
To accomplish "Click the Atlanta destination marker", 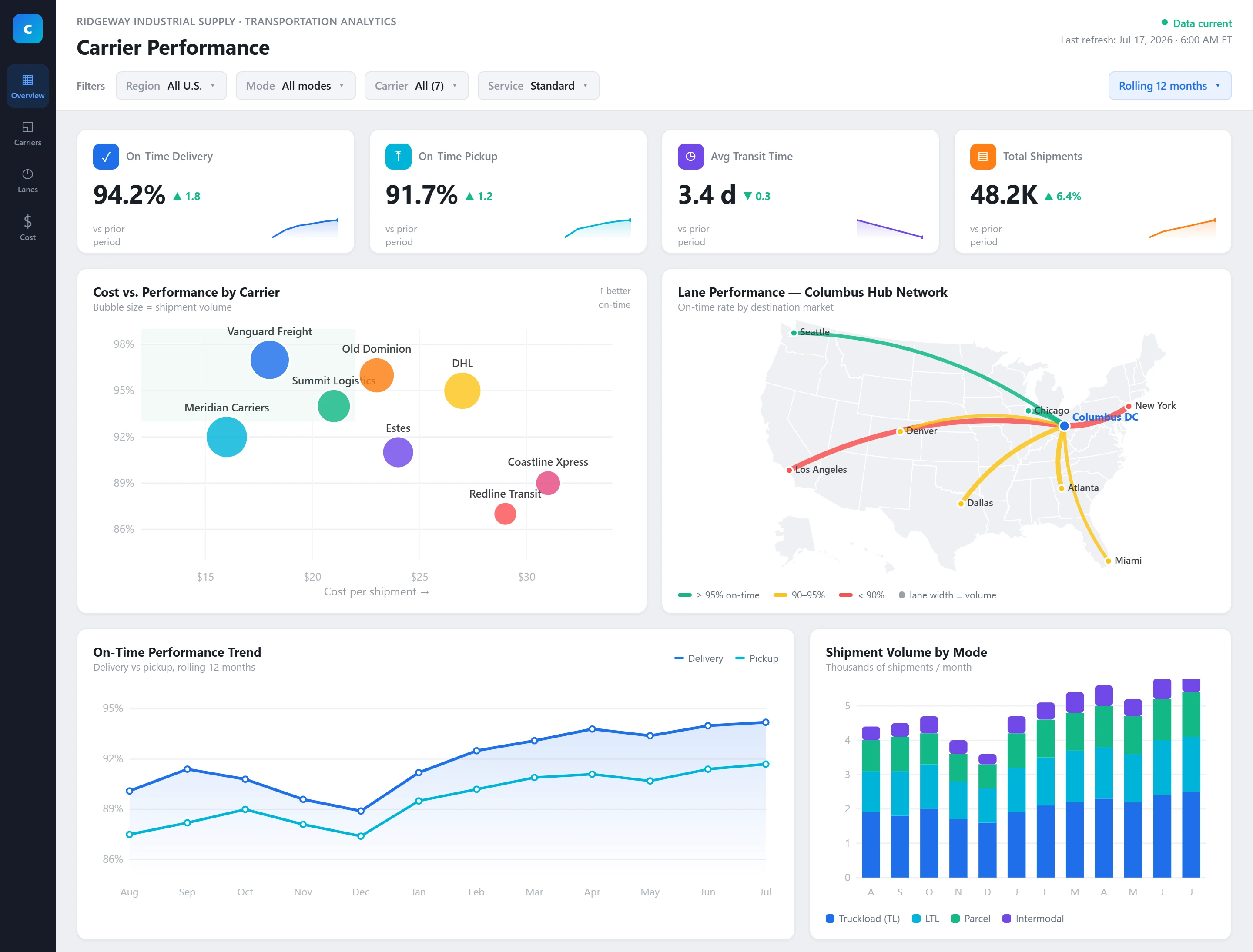I will point(1062,488).
